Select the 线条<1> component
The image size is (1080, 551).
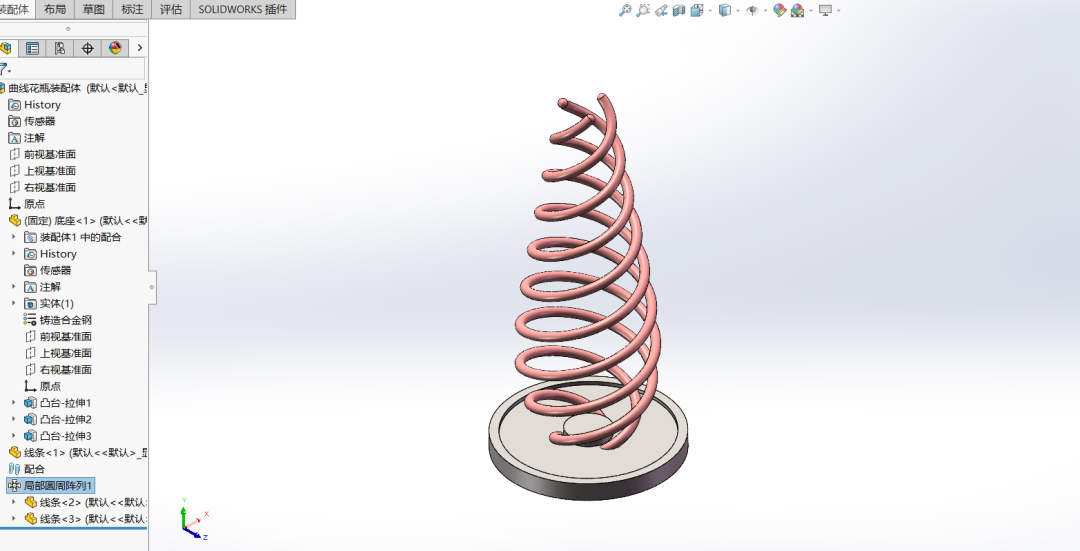(77, 453)
